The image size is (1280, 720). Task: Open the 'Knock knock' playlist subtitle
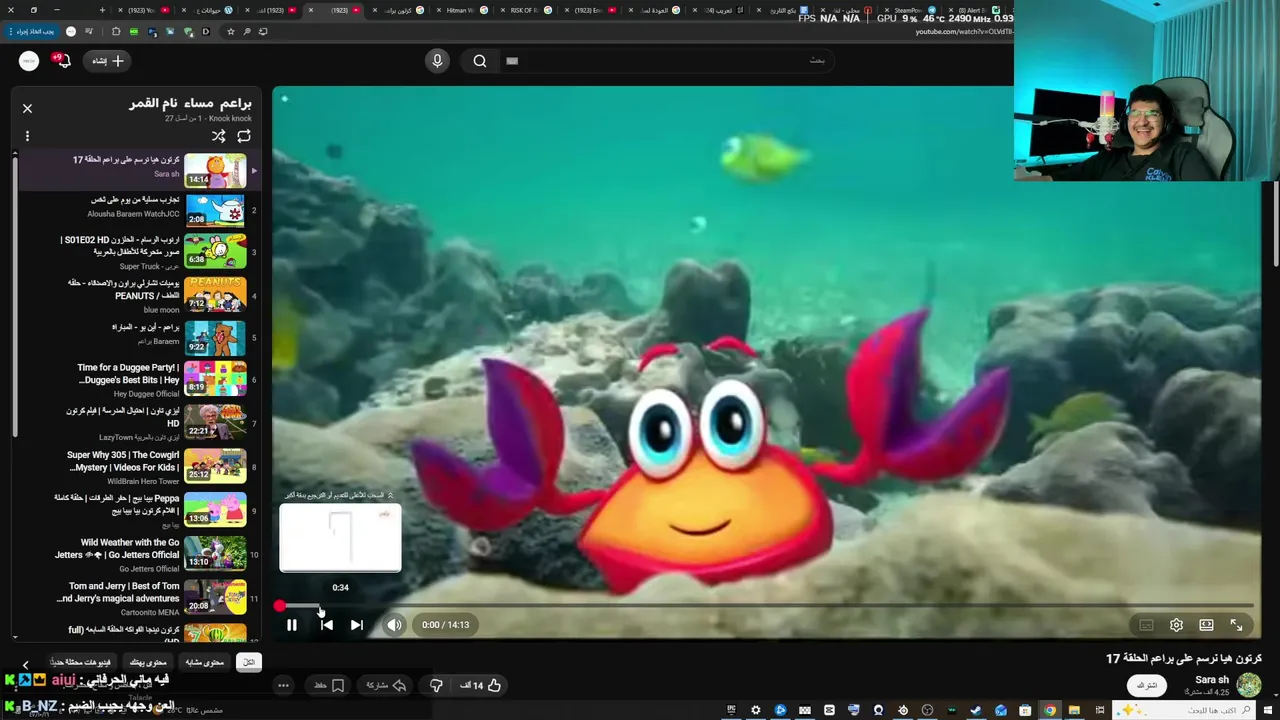coord(230,119)
